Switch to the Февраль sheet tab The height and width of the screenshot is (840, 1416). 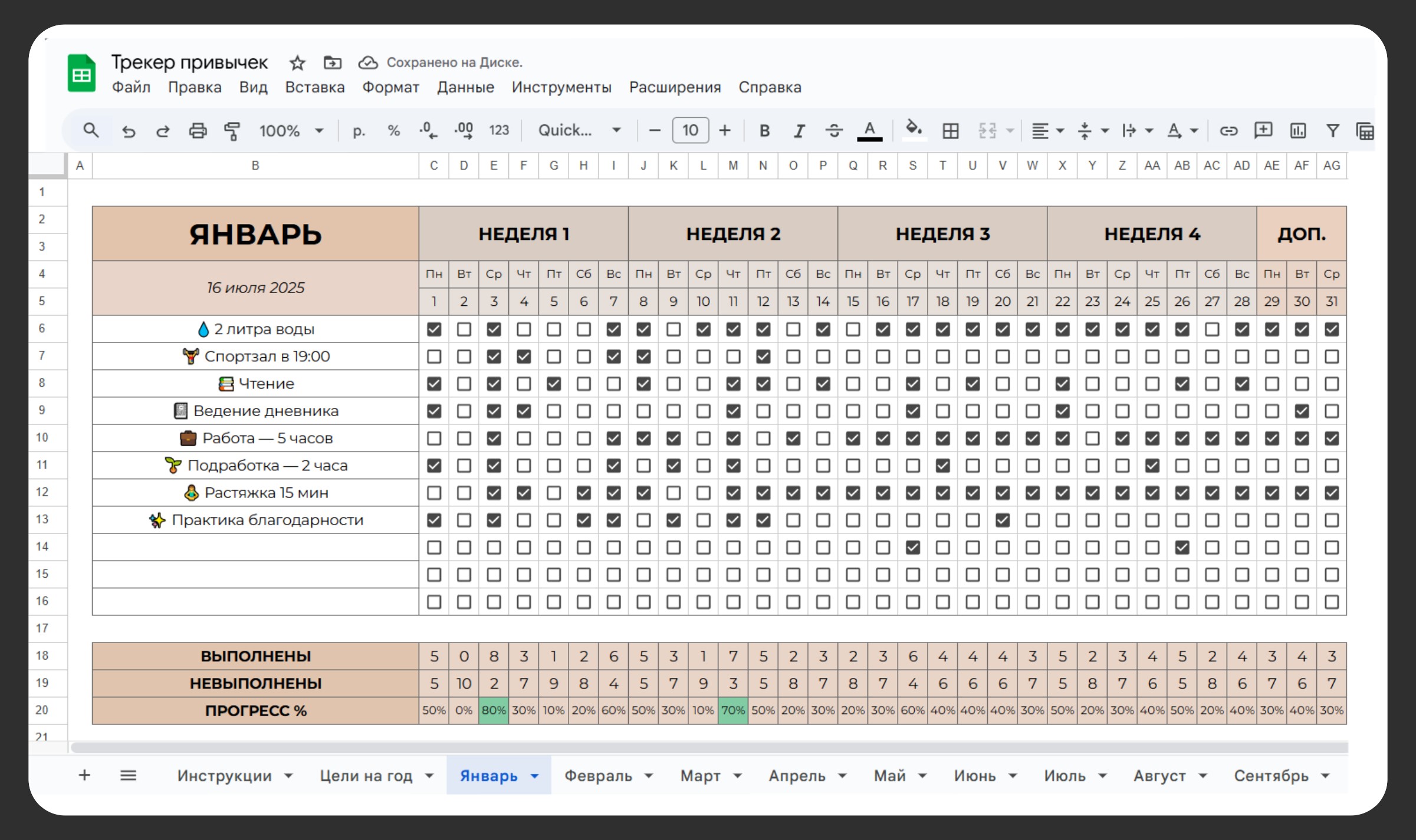[x=598, y=776]
